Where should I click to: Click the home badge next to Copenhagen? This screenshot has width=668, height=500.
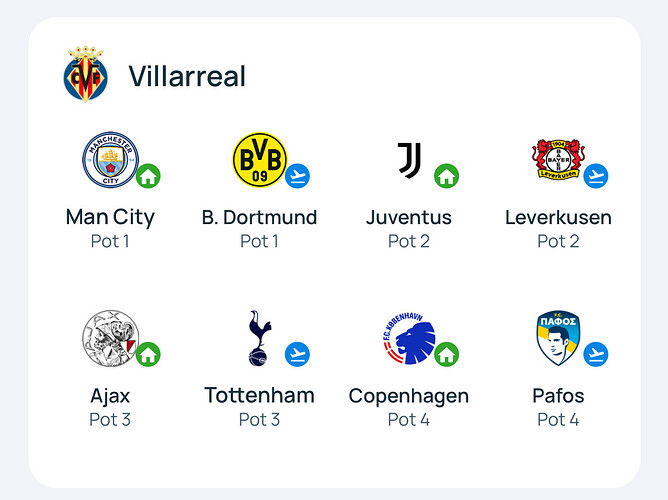click(446, 354)
